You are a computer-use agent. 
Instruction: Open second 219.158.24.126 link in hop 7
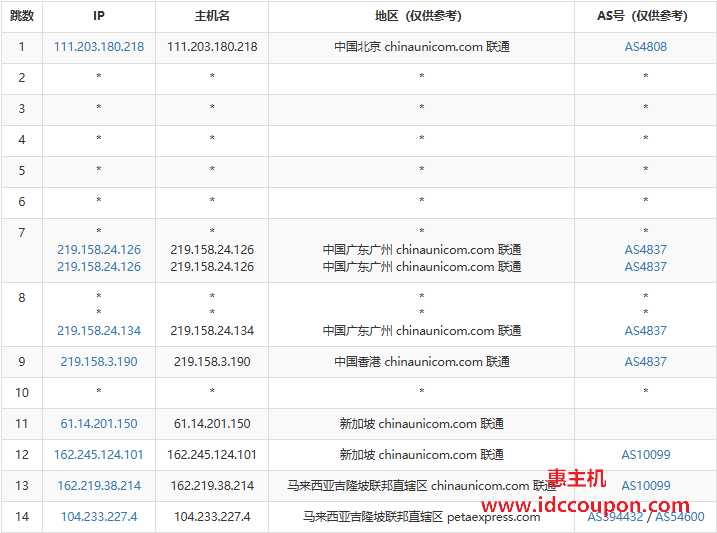coord(99,266)
